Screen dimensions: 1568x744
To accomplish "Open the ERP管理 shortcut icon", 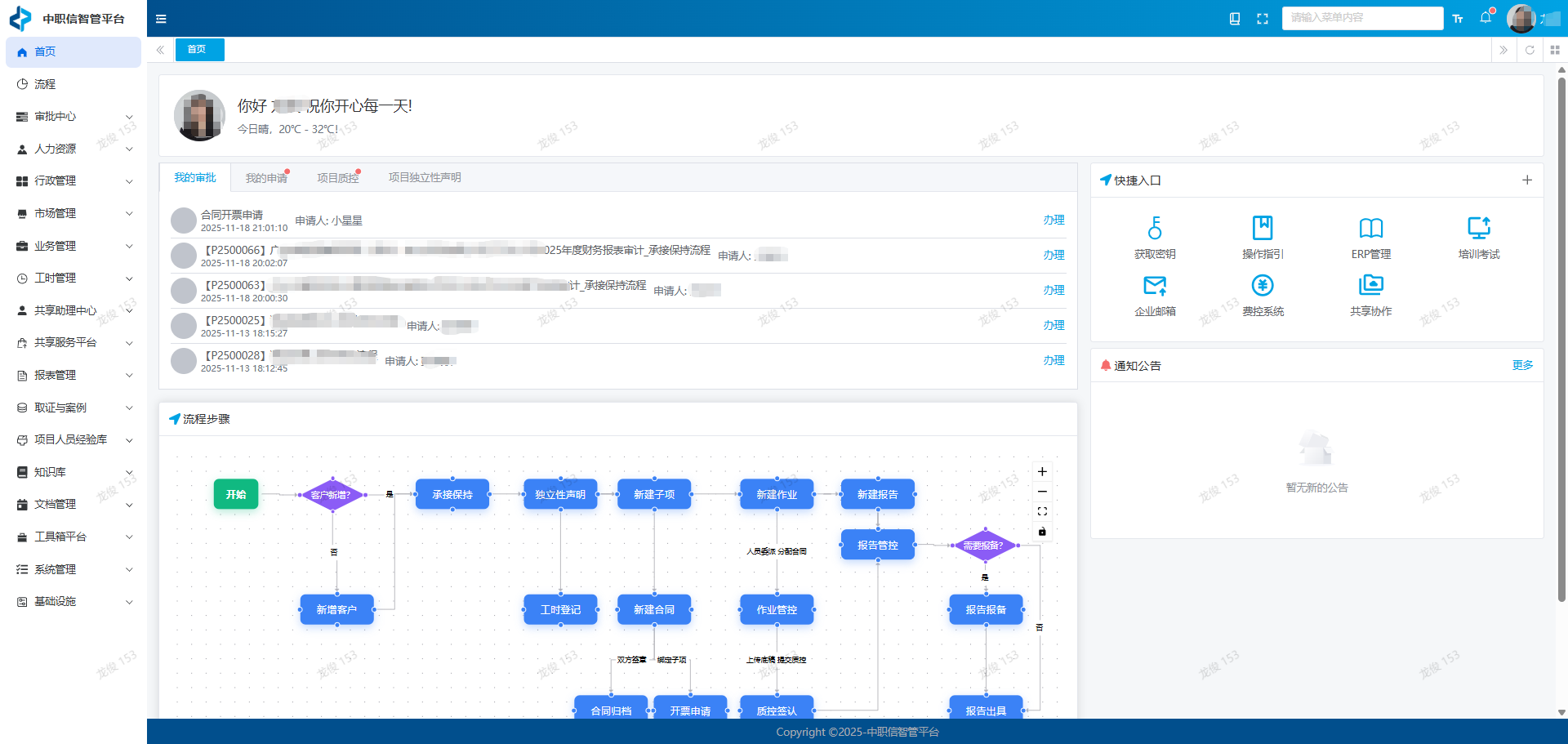I will click(x=1370, y=228).
